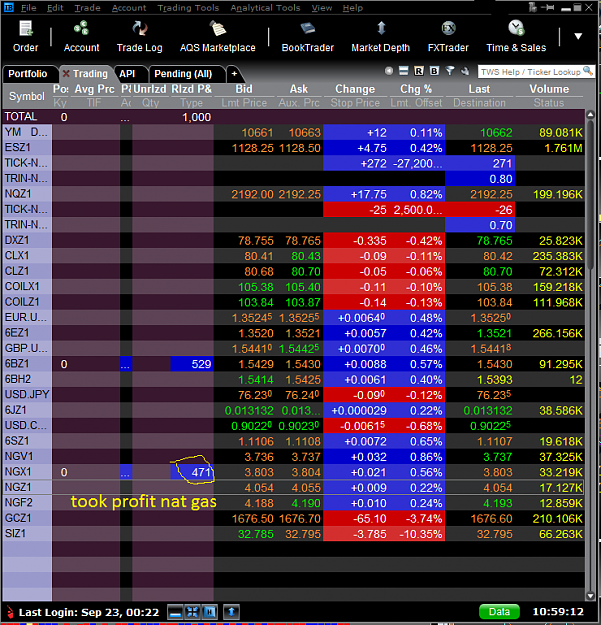Screen dimensions: 601x625
Task: Open Time & Sales window
Action: tap(516, 37)
